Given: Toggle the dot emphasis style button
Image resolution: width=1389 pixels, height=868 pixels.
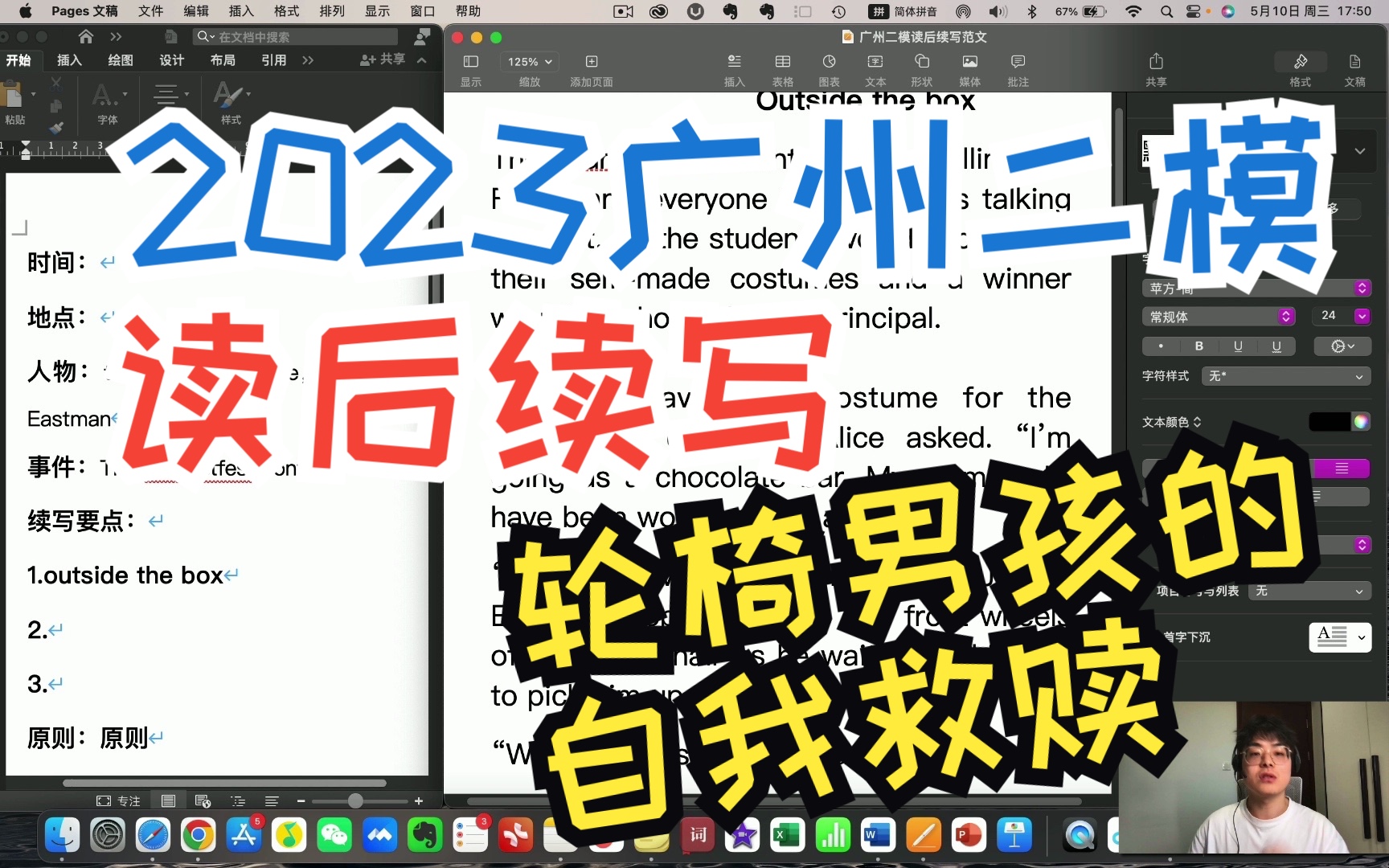Looking at the screenshot, I should point(1161,346).
